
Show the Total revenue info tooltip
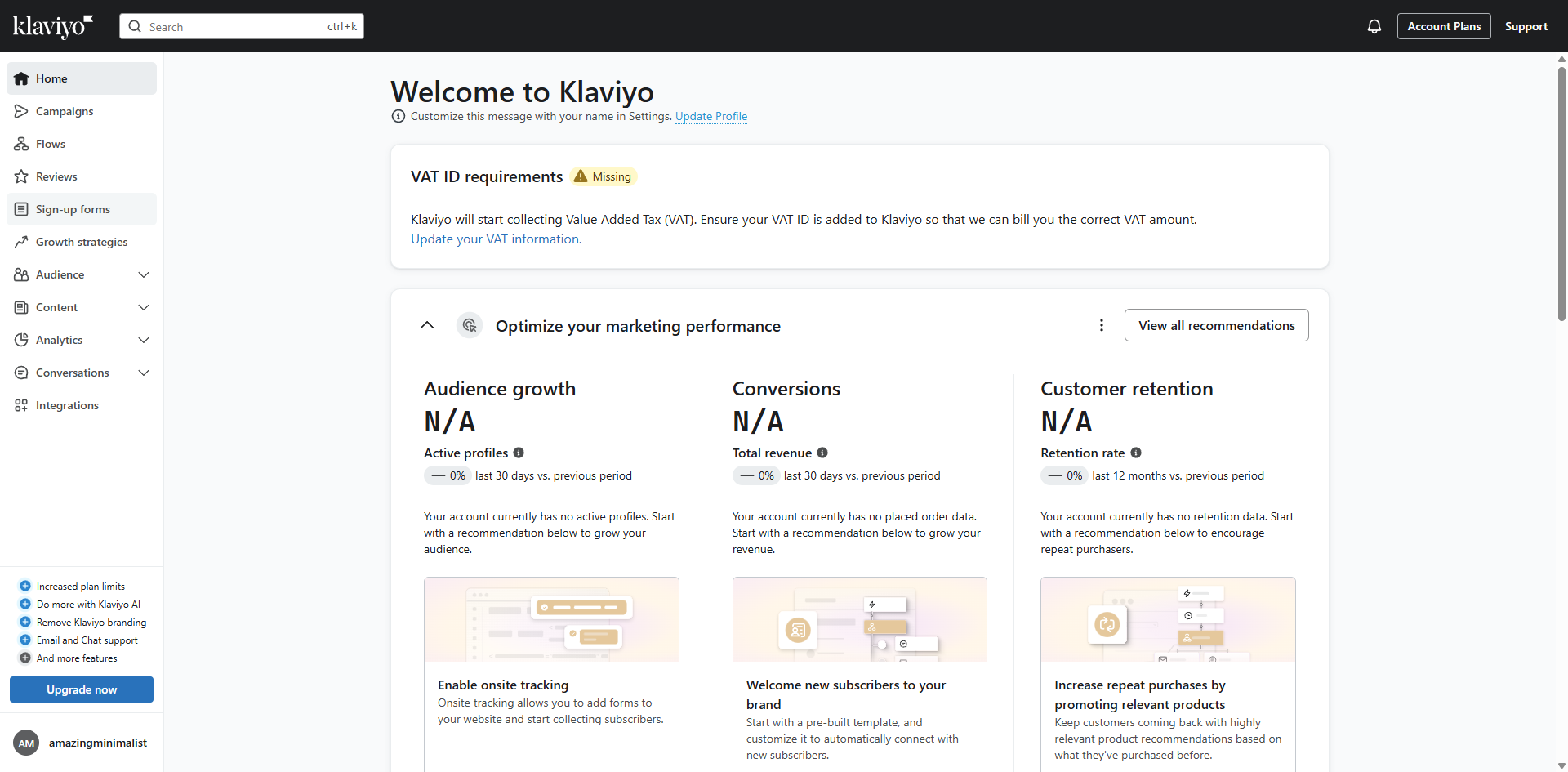(822, 453)
